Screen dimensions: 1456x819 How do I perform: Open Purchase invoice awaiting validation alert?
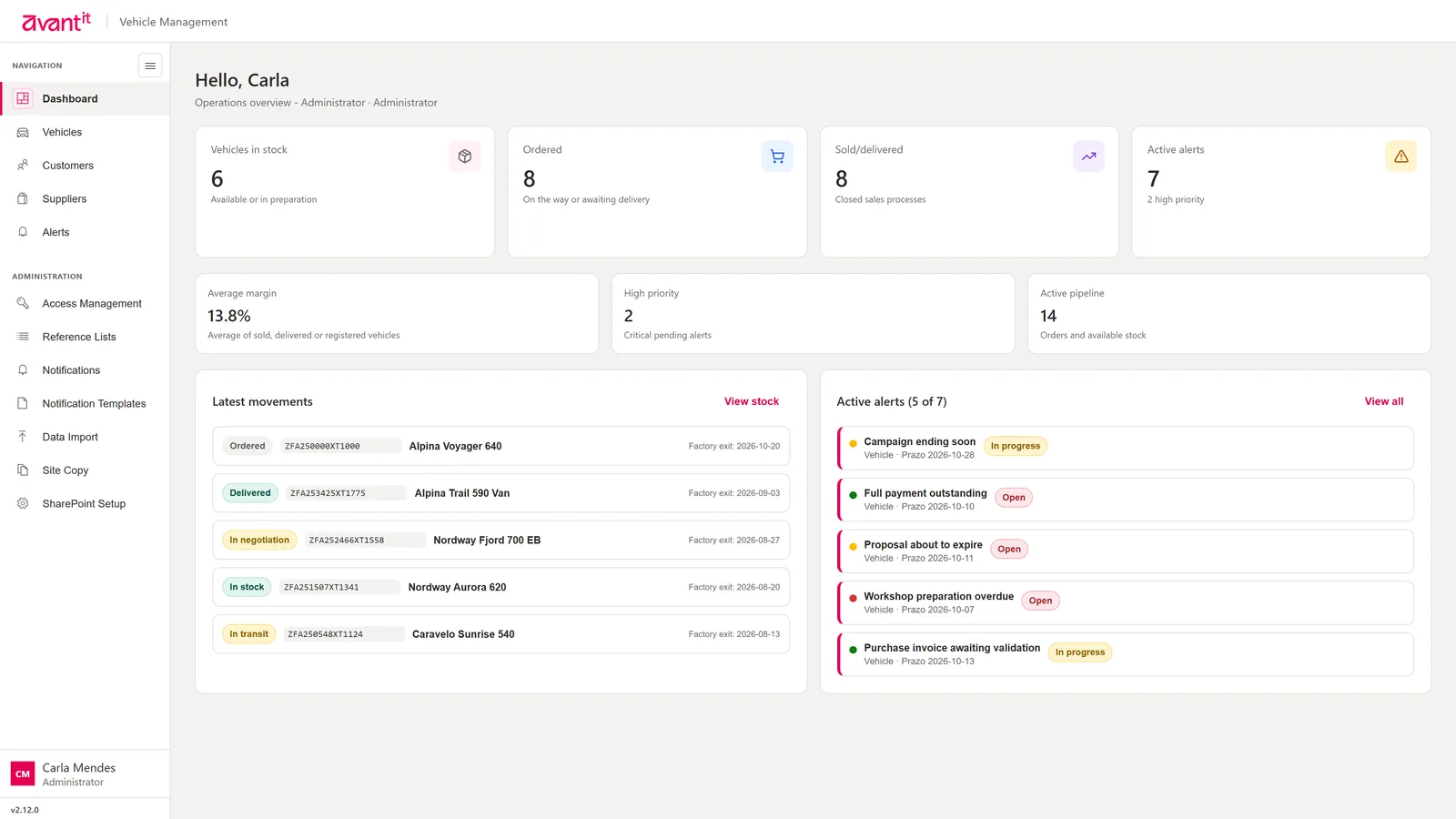[x=1126, y=654]
